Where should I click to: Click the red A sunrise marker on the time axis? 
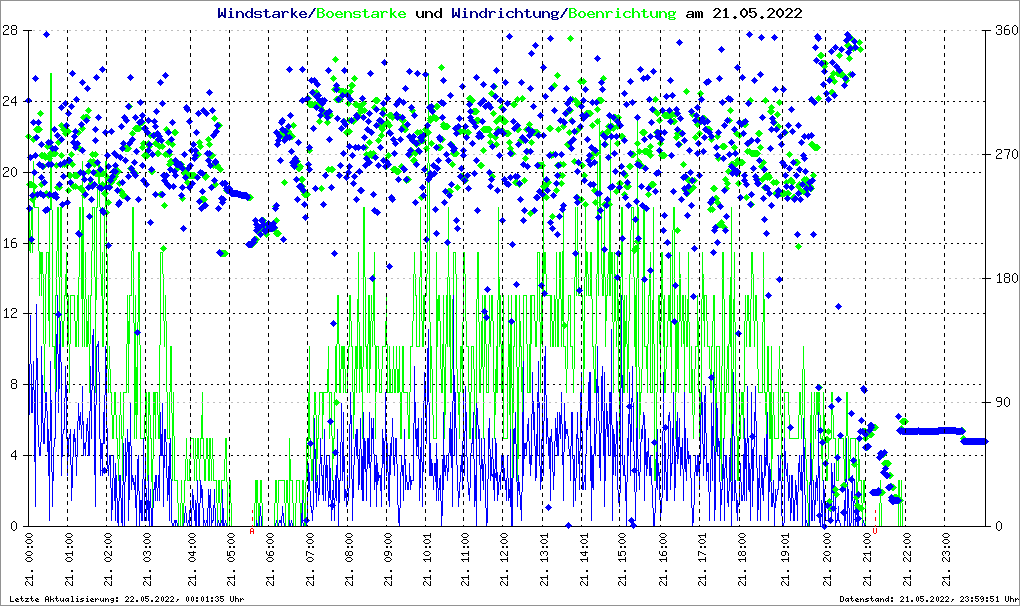(x=251, y=531)
